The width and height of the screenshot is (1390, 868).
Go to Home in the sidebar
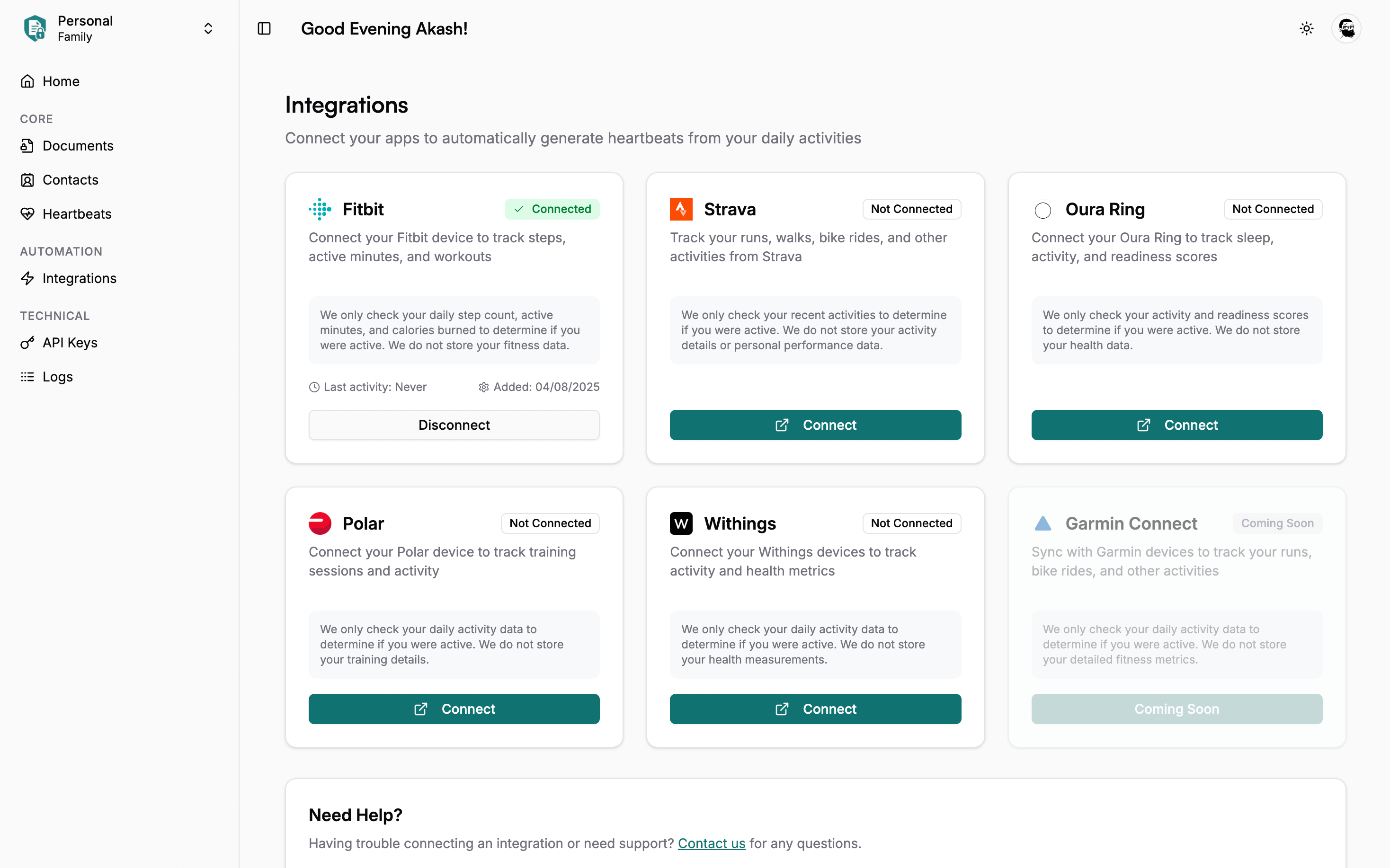pyautogui.click(x=60, y=81)
